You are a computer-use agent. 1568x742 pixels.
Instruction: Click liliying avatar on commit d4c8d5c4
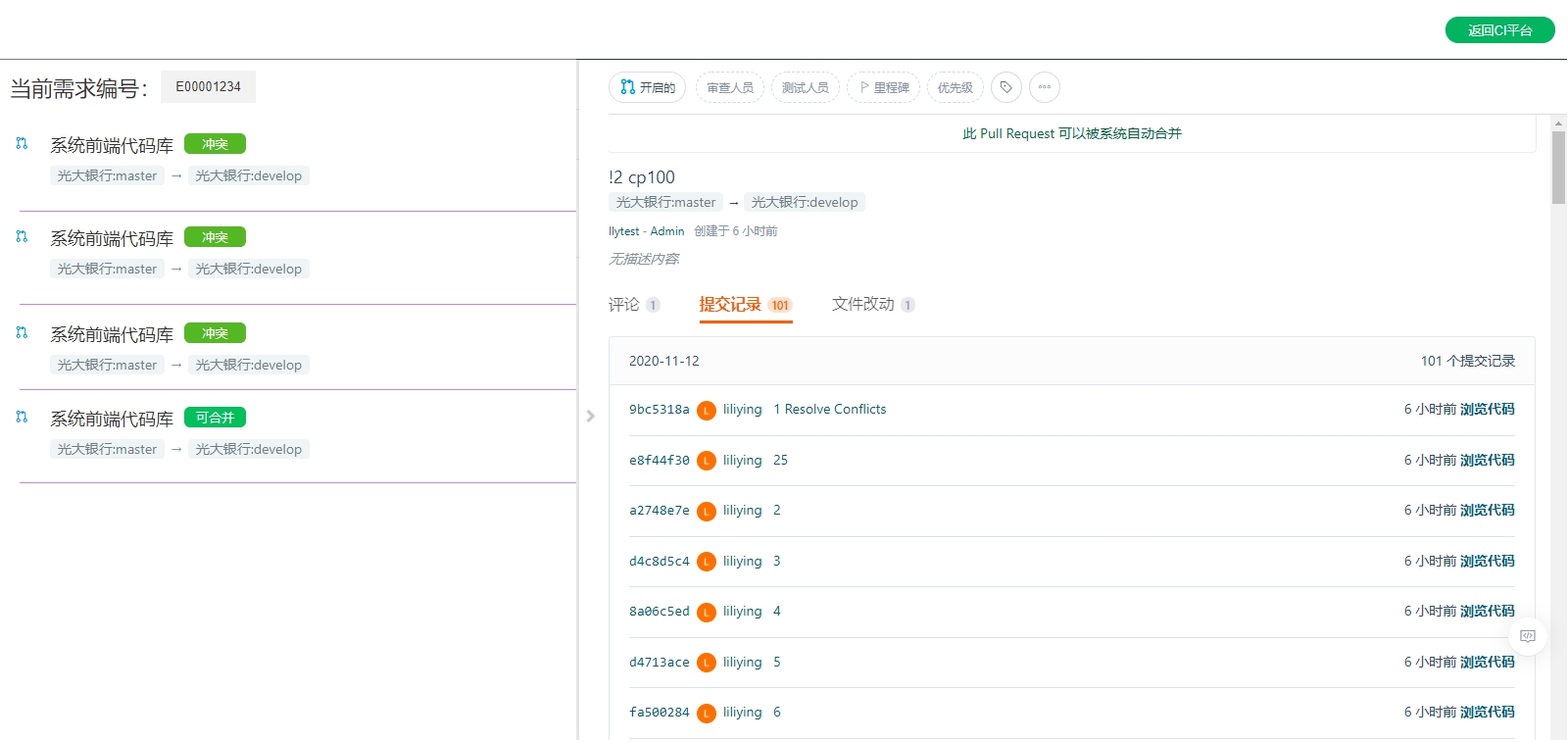click(706, 562)
